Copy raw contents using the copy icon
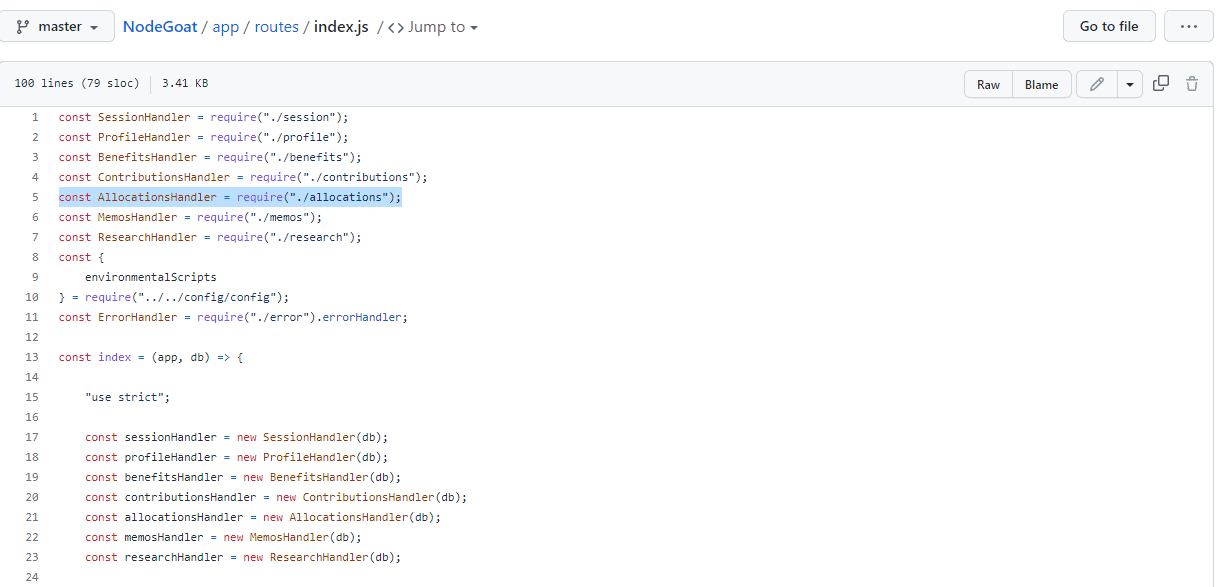 (x=1161, y=83)
